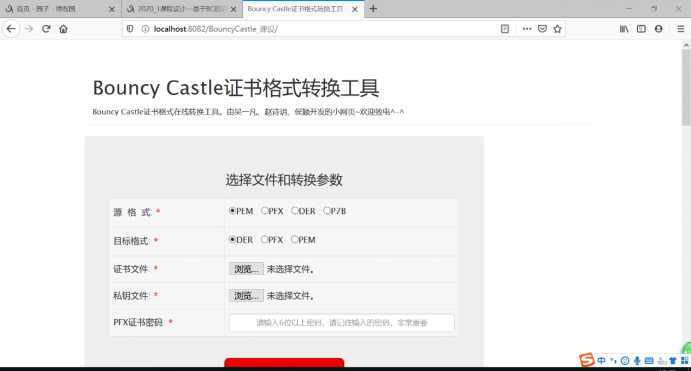Bookmark this page with the star icon
Screen dimensions: 691x371
coord(557,29)
